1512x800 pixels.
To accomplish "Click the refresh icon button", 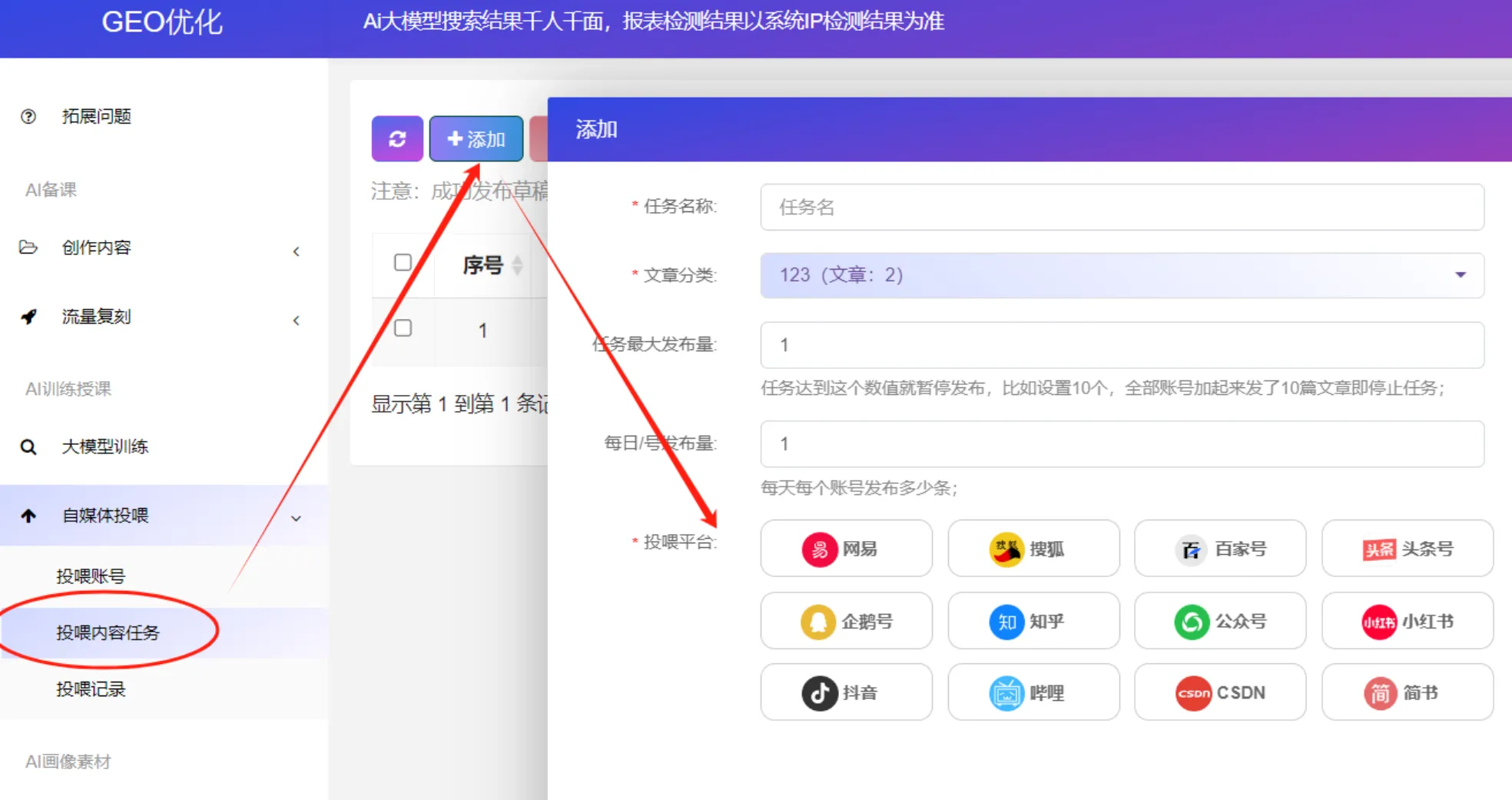I will (397, 139).
